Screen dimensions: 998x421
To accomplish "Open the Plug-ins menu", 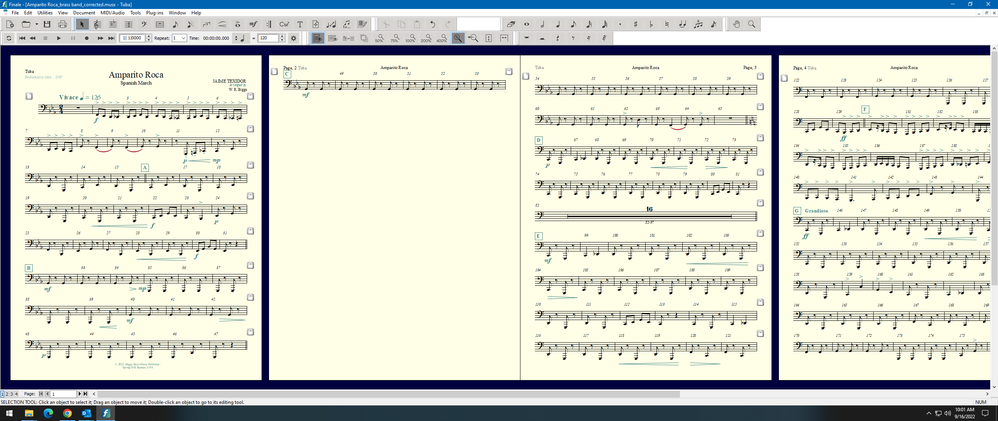I will pos(154,13).
